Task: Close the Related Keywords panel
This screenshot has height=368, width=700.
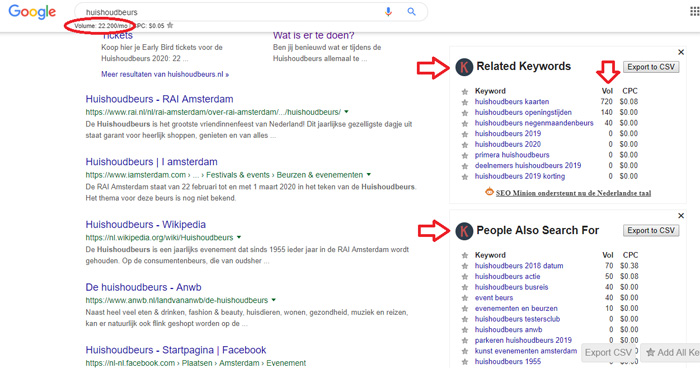Action: pos(681,52)
